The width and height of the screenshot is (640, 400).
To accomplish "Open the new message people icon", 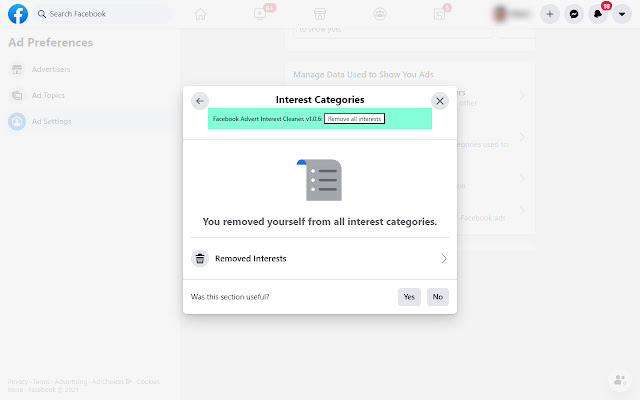I will (x=620, y=380).
